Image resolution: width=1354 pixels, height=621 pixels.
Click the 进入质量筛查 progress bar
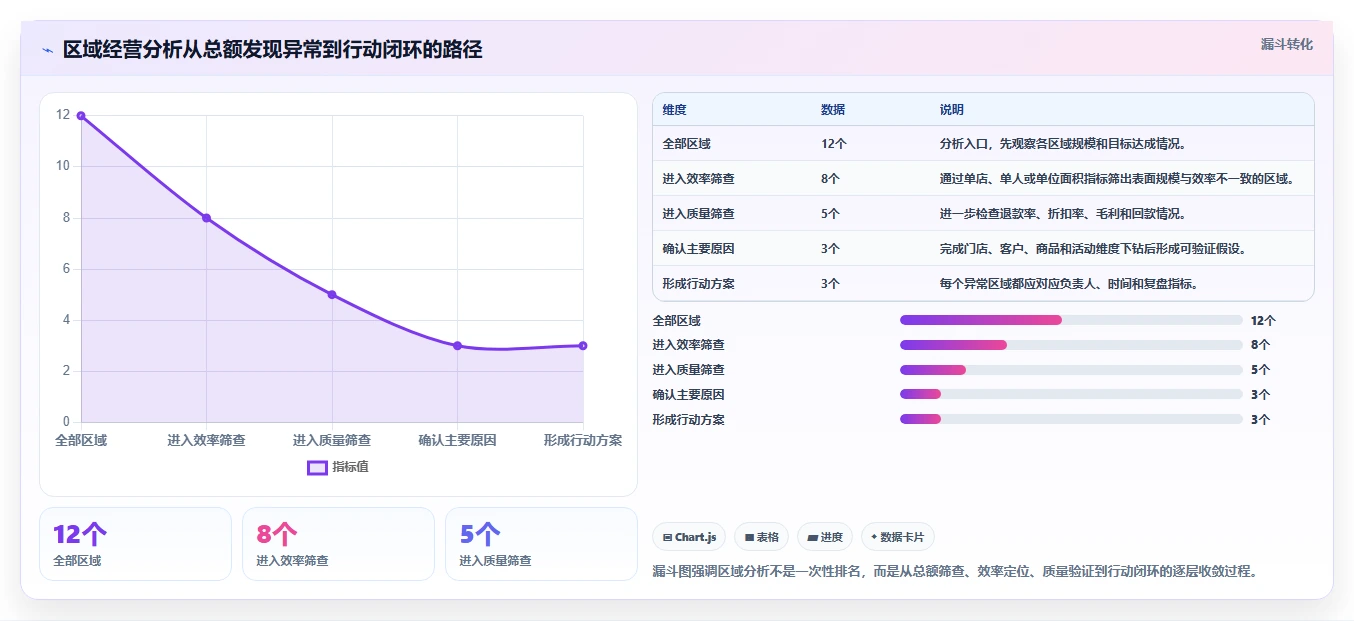(x=1071, y=370)
